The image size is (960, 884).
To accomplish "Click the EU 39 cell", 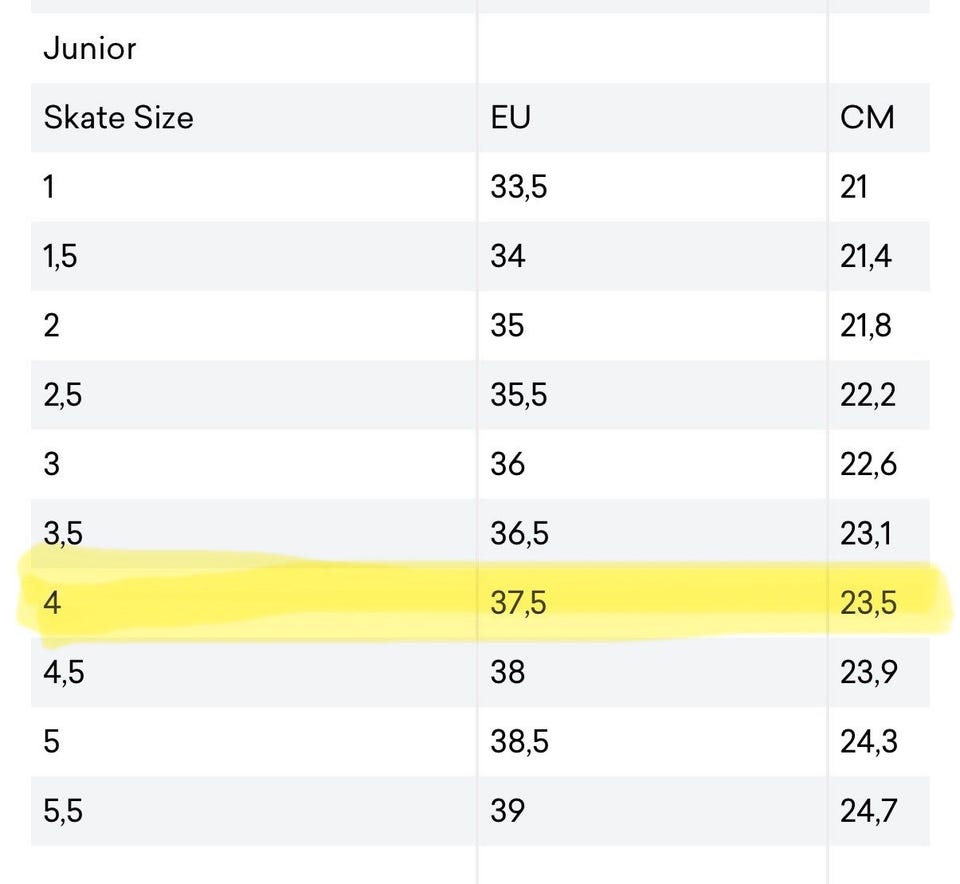I will (x=508, y=811).
